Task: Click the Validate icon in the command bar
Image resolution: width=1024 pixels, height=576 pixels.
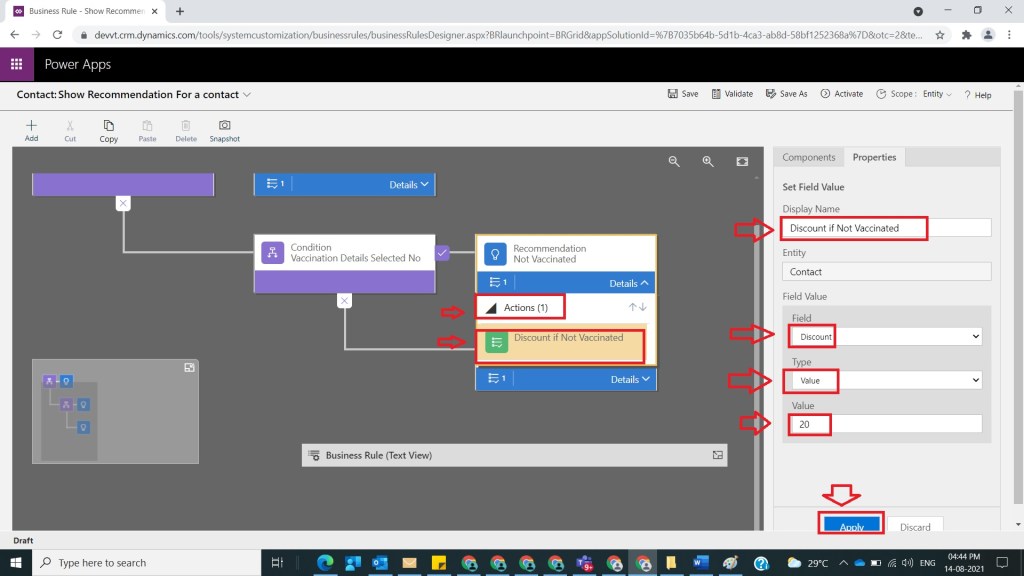Action: pyautogui.click(x=732, y=94)
